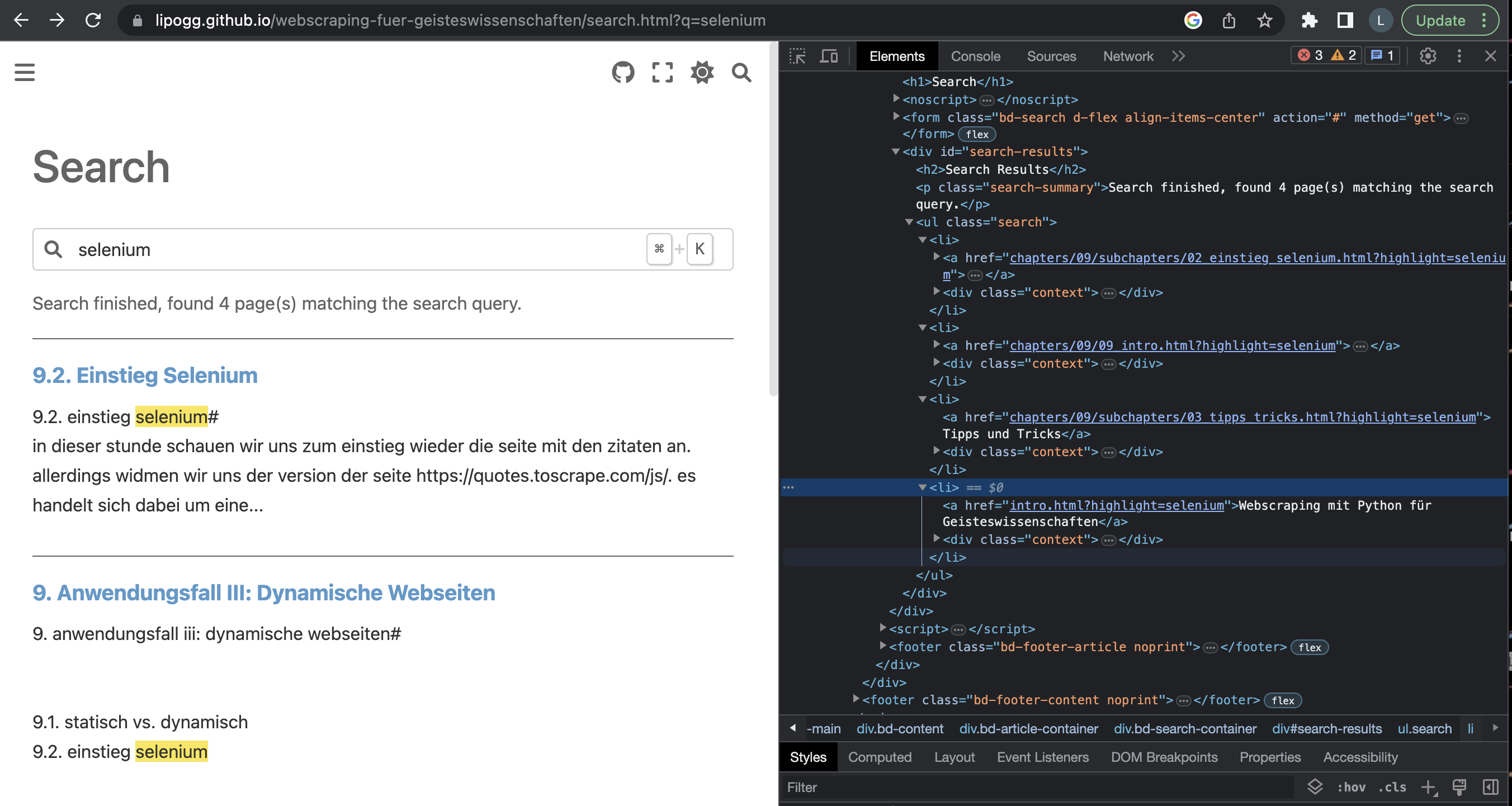Toggle the .cls class editor
The image size is (1512, 806).
pos(1392,787)
